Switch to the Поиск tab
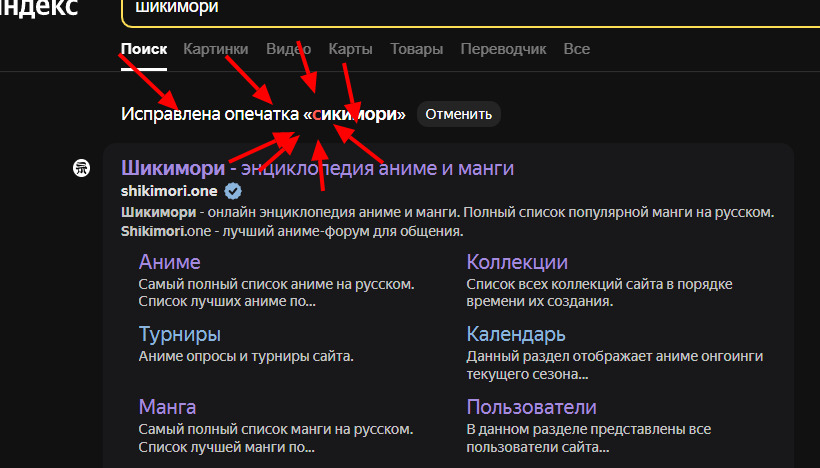 (x=143, y=49)
